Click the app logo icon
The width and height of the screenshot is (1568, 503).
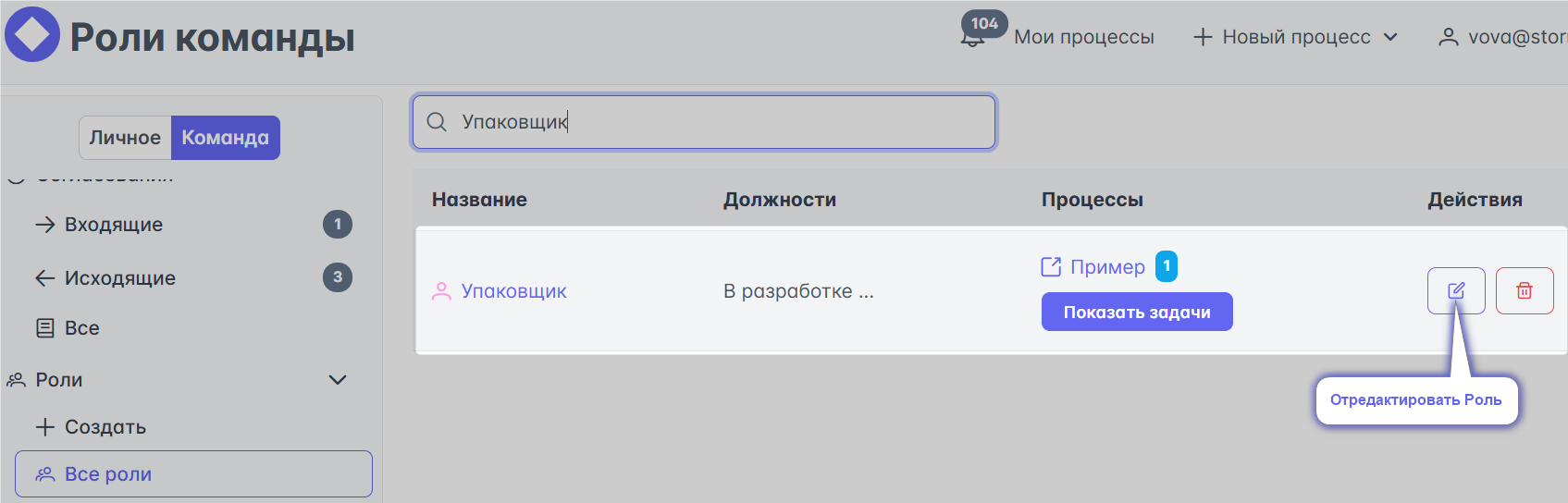(32, 35)
